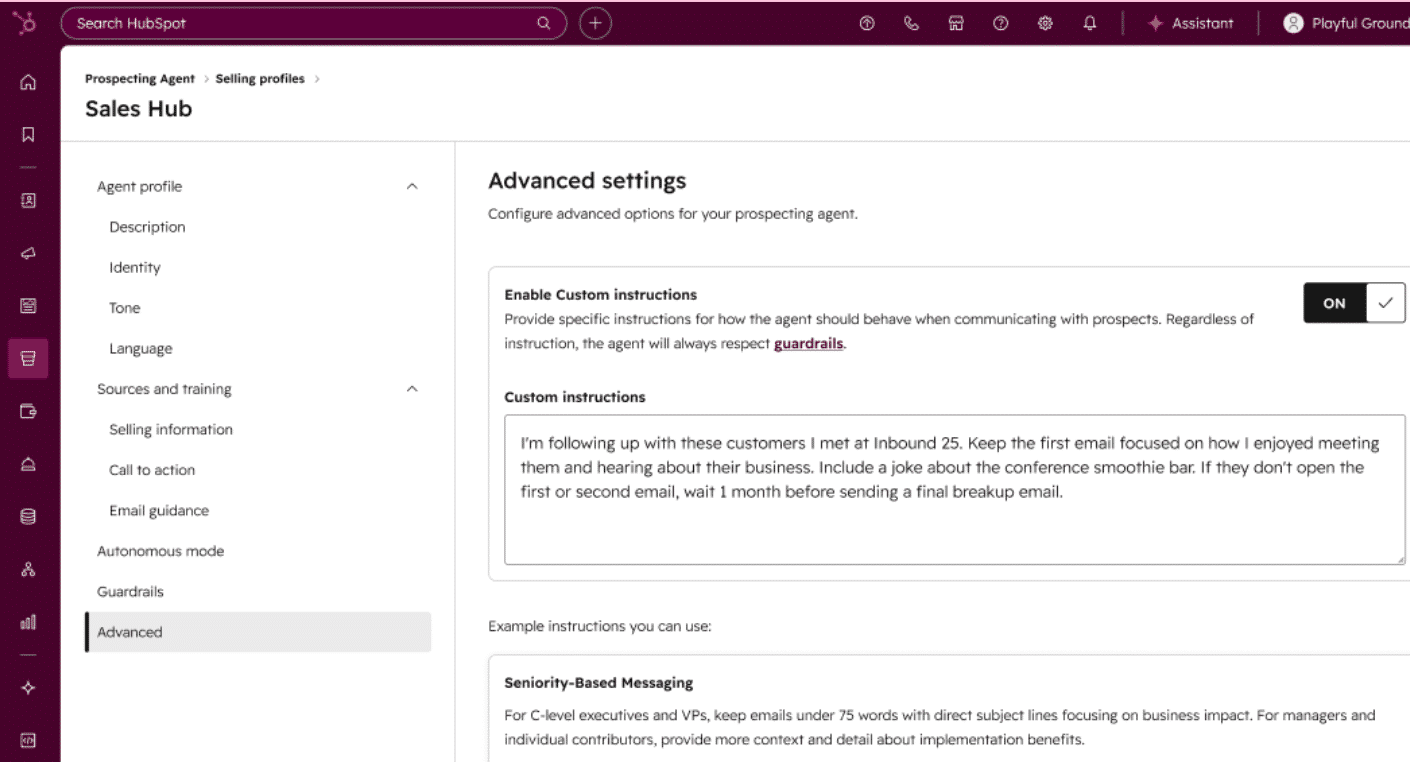Open the Notifications bell icon
Viewport: 1410px width, 762px height.
tap(1089, 23)
